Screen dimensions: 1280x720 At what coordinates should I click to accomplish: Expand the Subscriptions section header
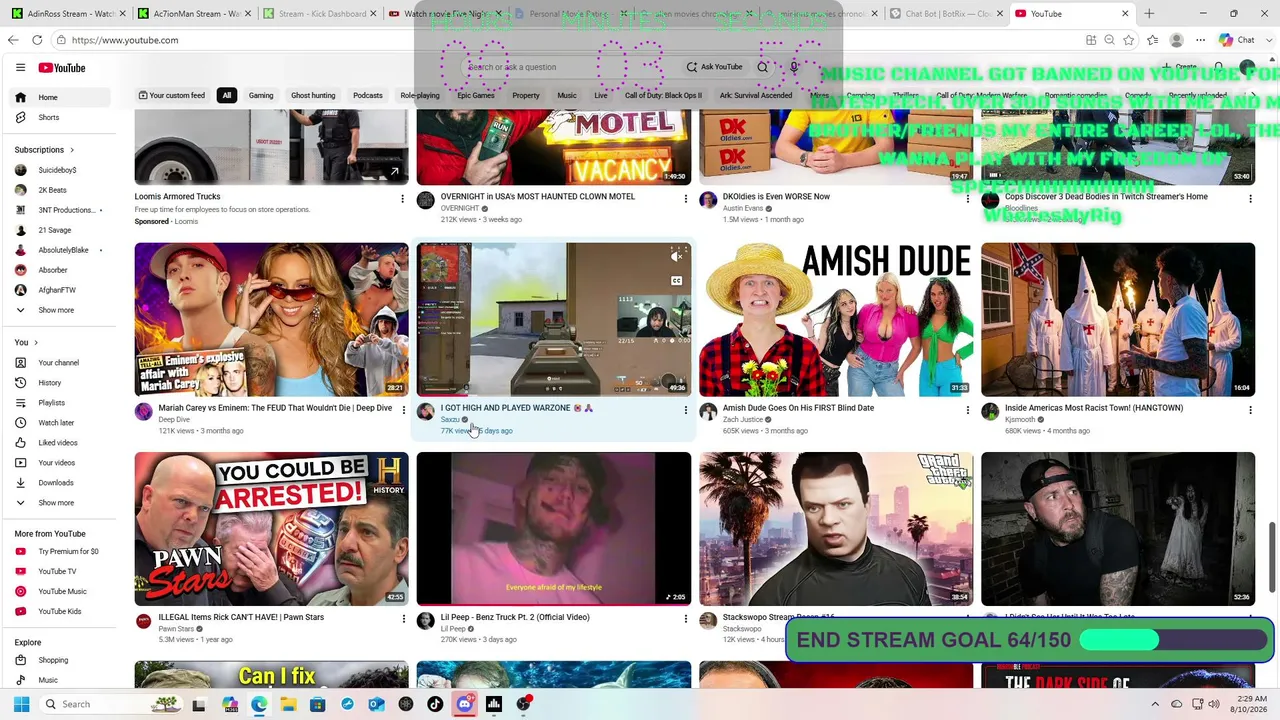[x=44, y=150]
